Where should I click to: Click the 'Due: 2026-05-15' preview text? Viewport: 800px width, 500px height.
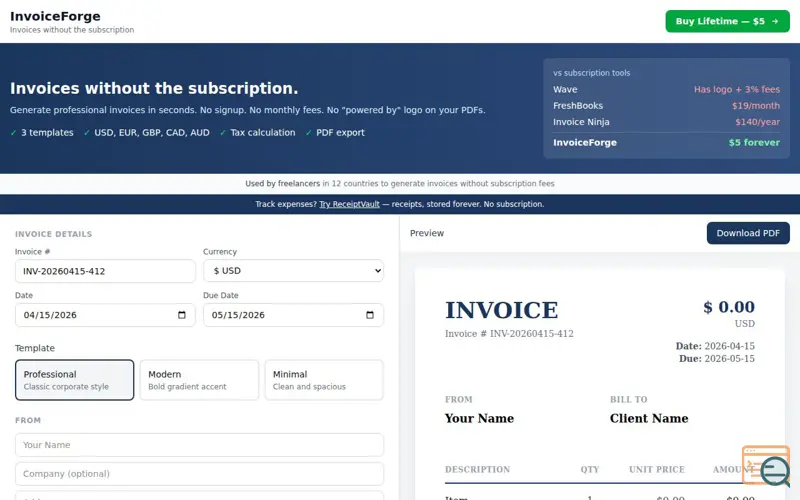click(x=716, y=359)
